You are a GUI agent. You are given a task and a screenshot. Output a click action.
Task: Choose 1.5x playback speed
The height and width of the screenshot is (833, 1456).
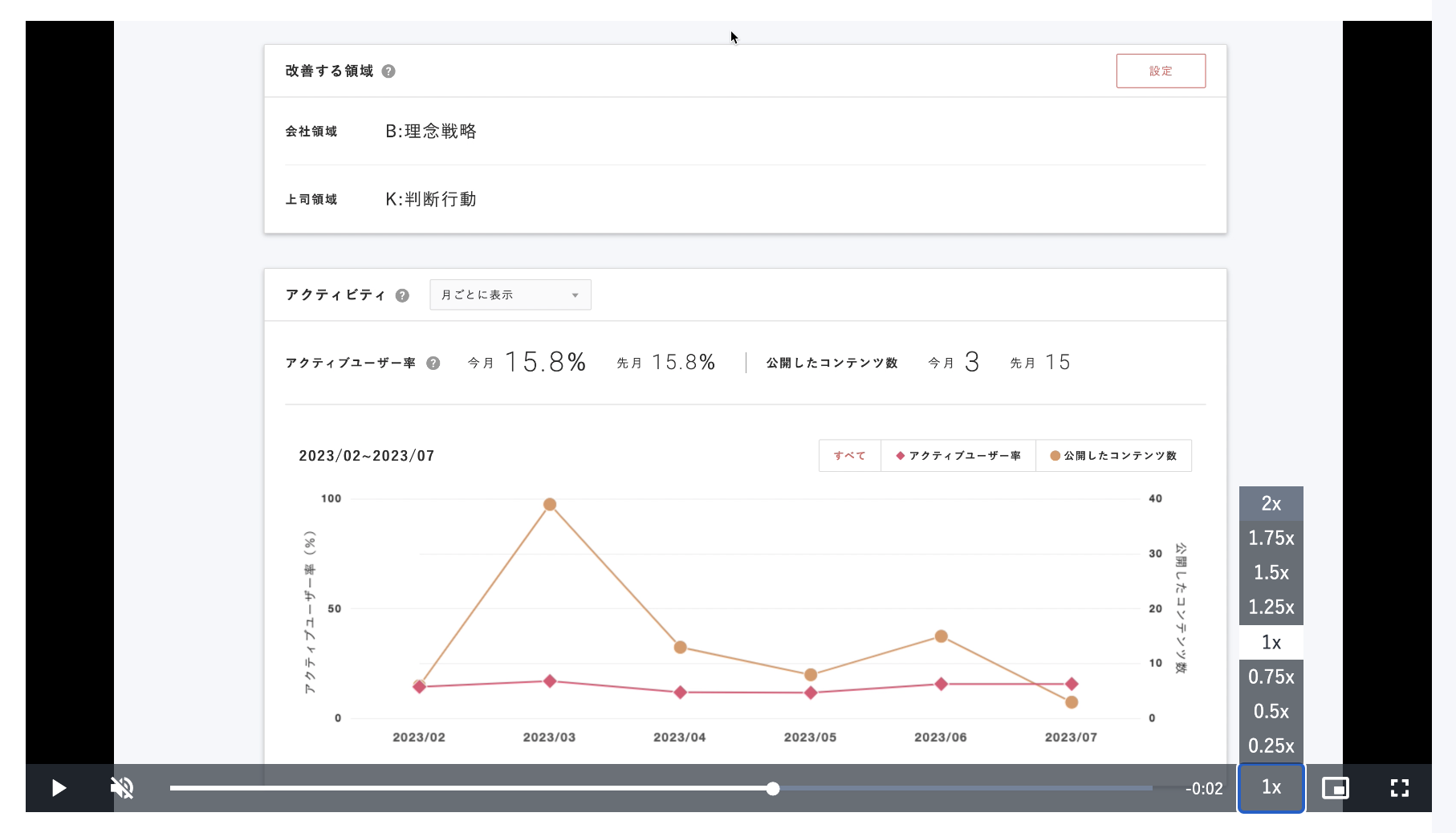coord(1271,572)
